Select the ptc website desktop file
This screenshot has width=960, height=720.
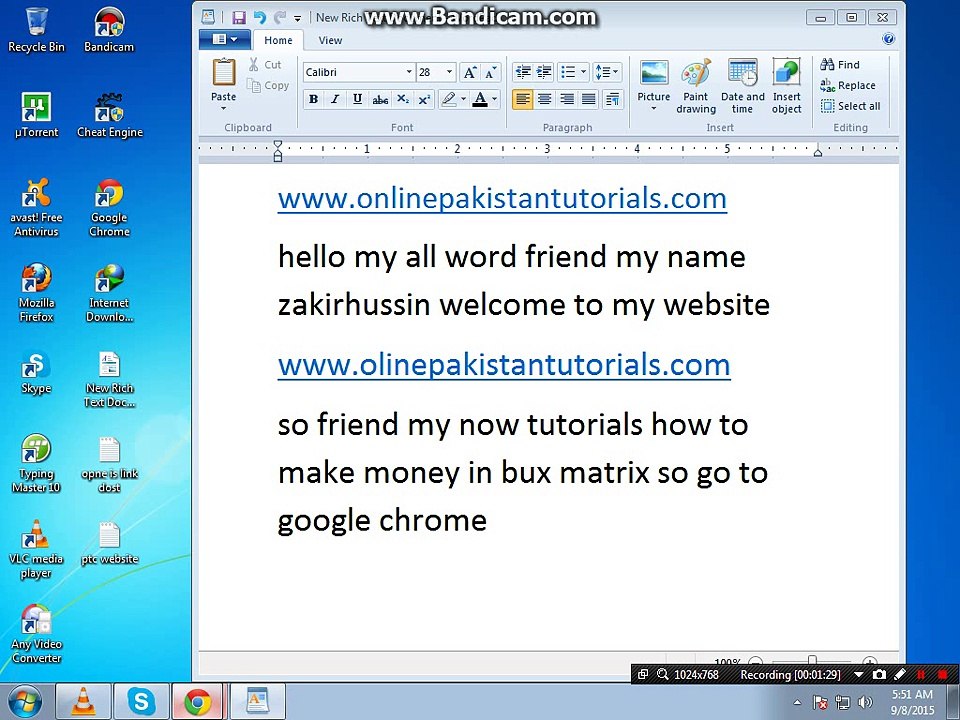[110, 543]
